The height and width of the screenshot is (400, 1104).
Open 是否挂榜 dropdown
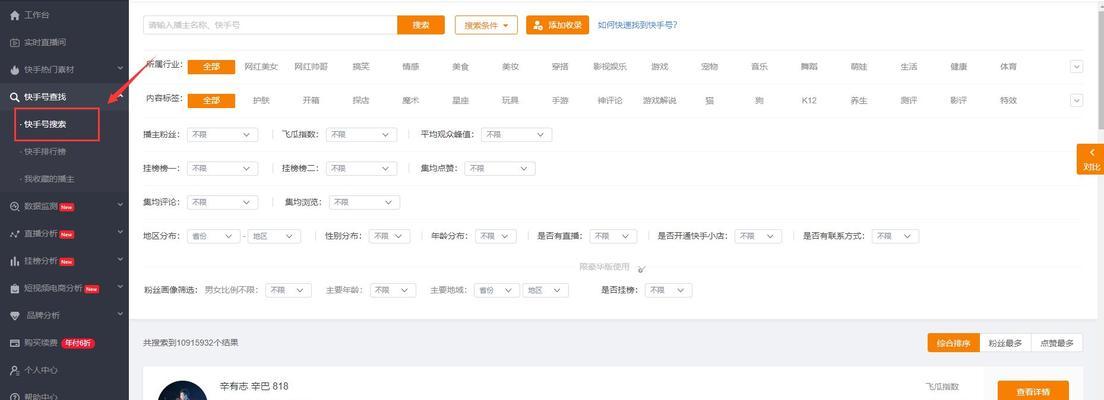(669, 290)
